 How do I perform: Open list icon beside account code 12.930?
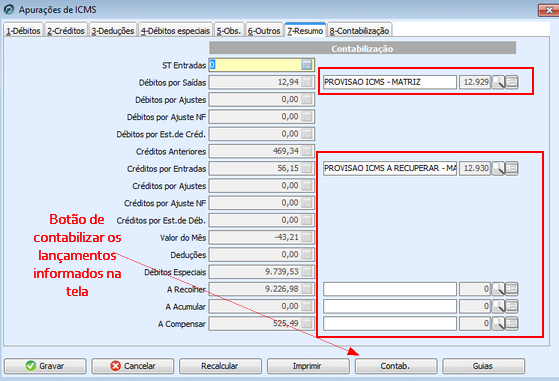(x=512, y=168)
